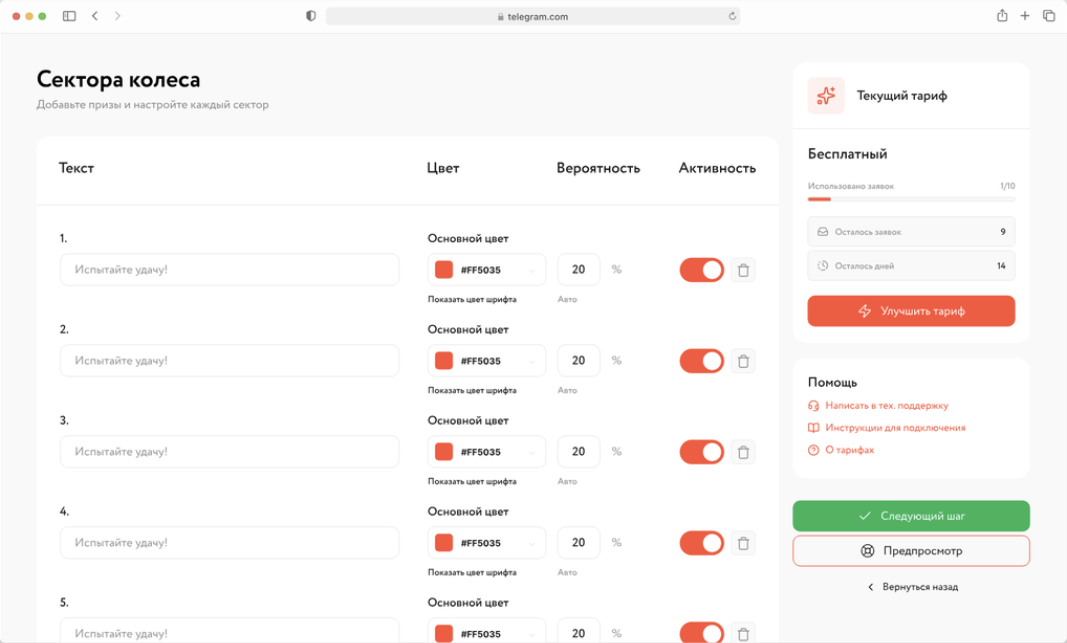Disable the activity toggle for sector 1
This screenshot has height=643, width=1067.
[x=702, y=270]
